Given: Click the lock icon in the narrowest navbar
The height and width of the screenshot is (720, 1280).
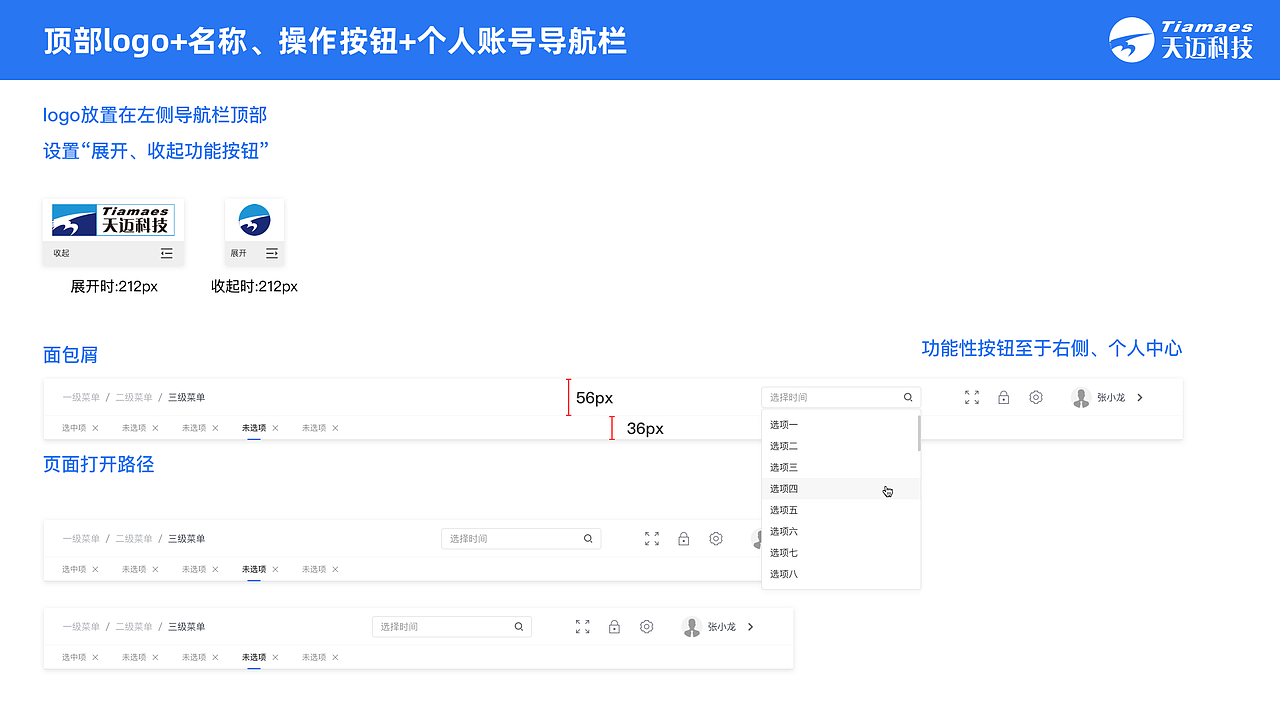Looking at the screenshot, I should pos(614,627).
